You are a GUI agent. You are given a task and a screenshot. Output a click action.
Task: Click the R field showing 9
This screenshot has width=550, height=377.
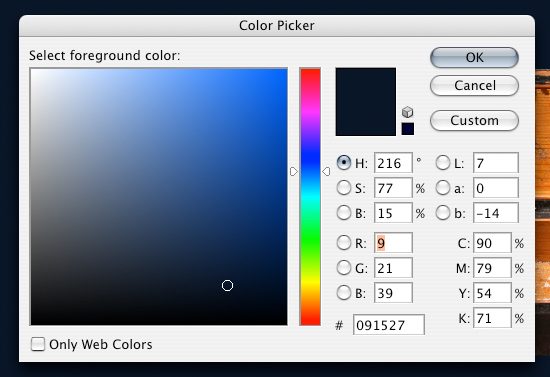click(x=393, y=243)
